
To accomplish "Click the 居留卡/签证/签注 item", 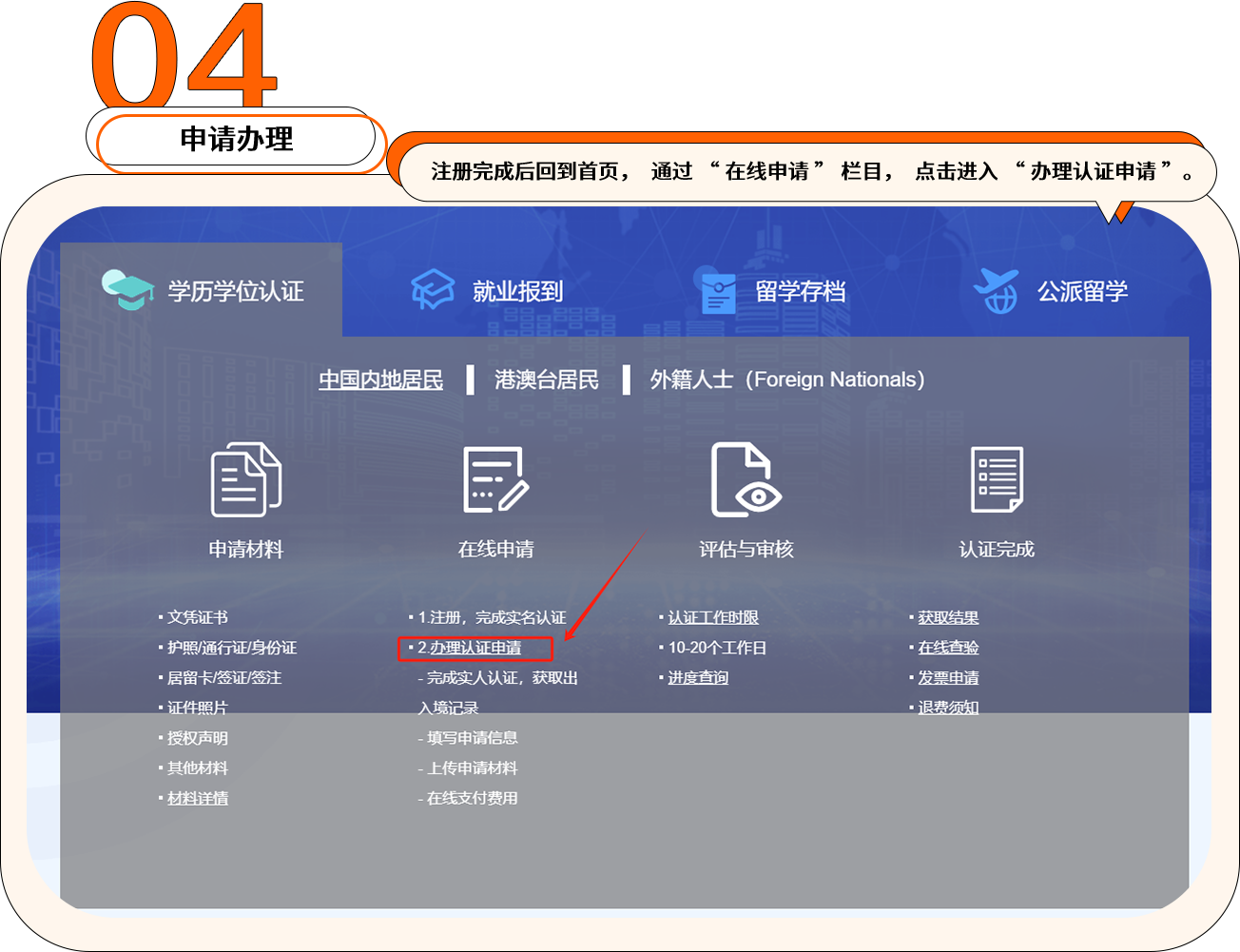I will (x=224, y=677).
